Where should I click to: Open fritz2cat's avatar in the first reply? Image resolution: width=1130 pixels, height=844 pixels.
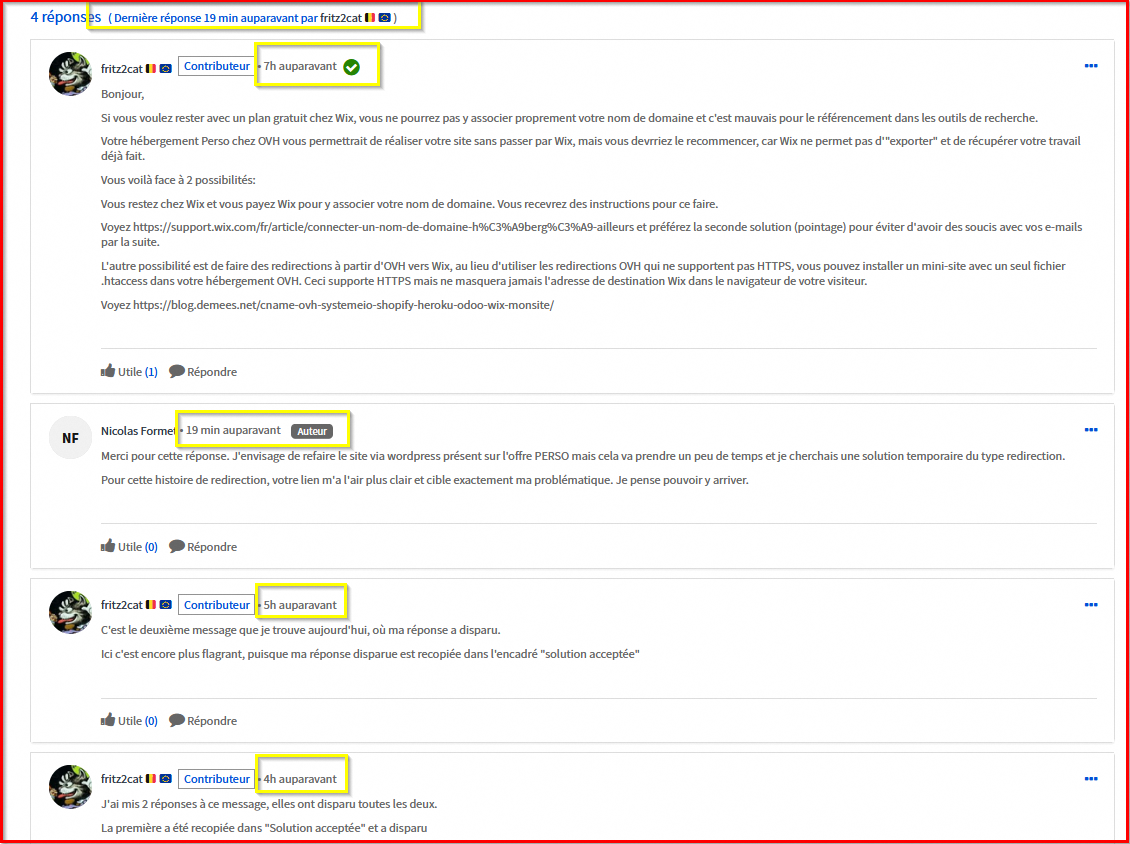tap(70, 73)
